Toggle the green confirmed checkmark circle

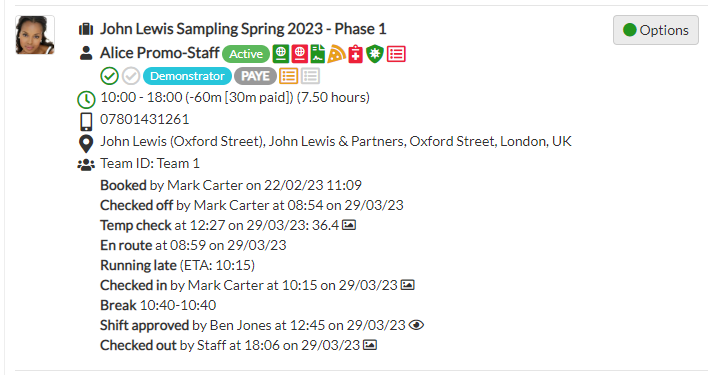[109, 76]
